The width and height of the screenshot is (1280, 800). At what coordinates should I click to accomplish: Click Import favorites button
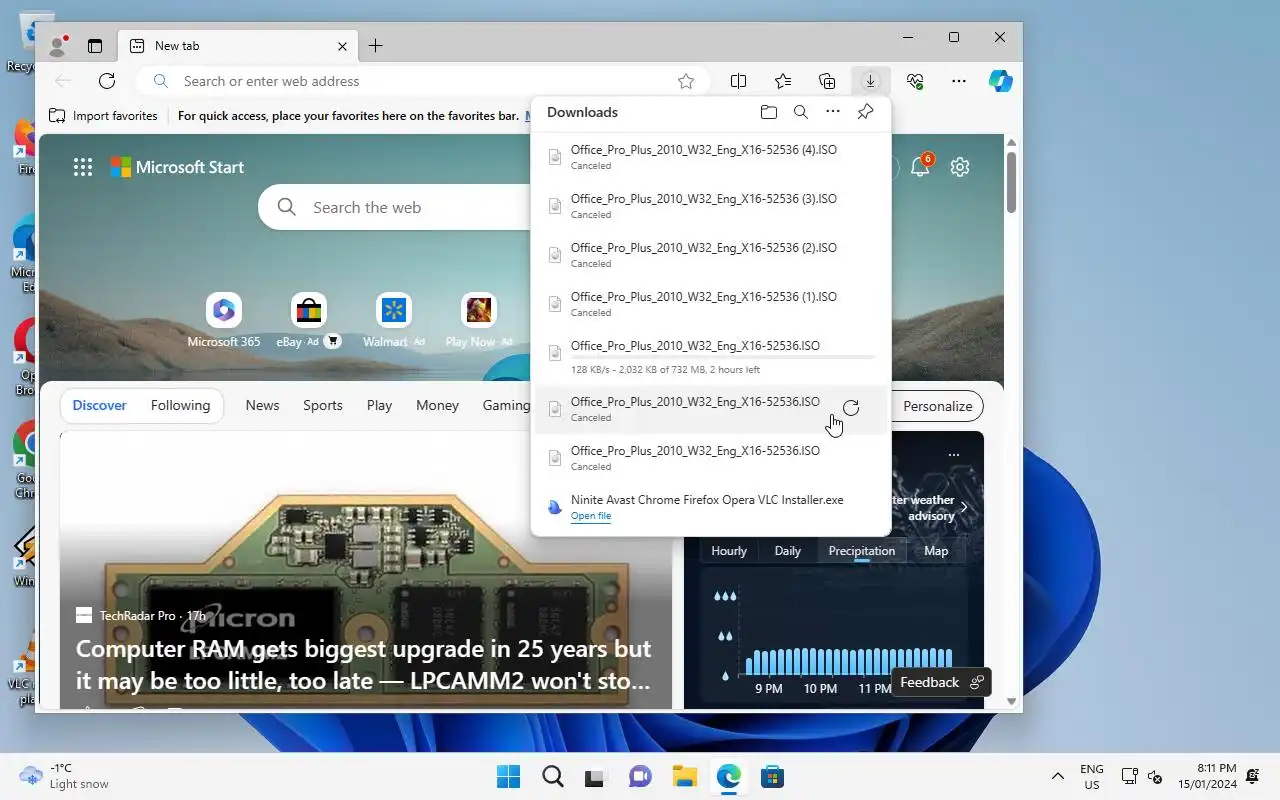click(103, 116)
